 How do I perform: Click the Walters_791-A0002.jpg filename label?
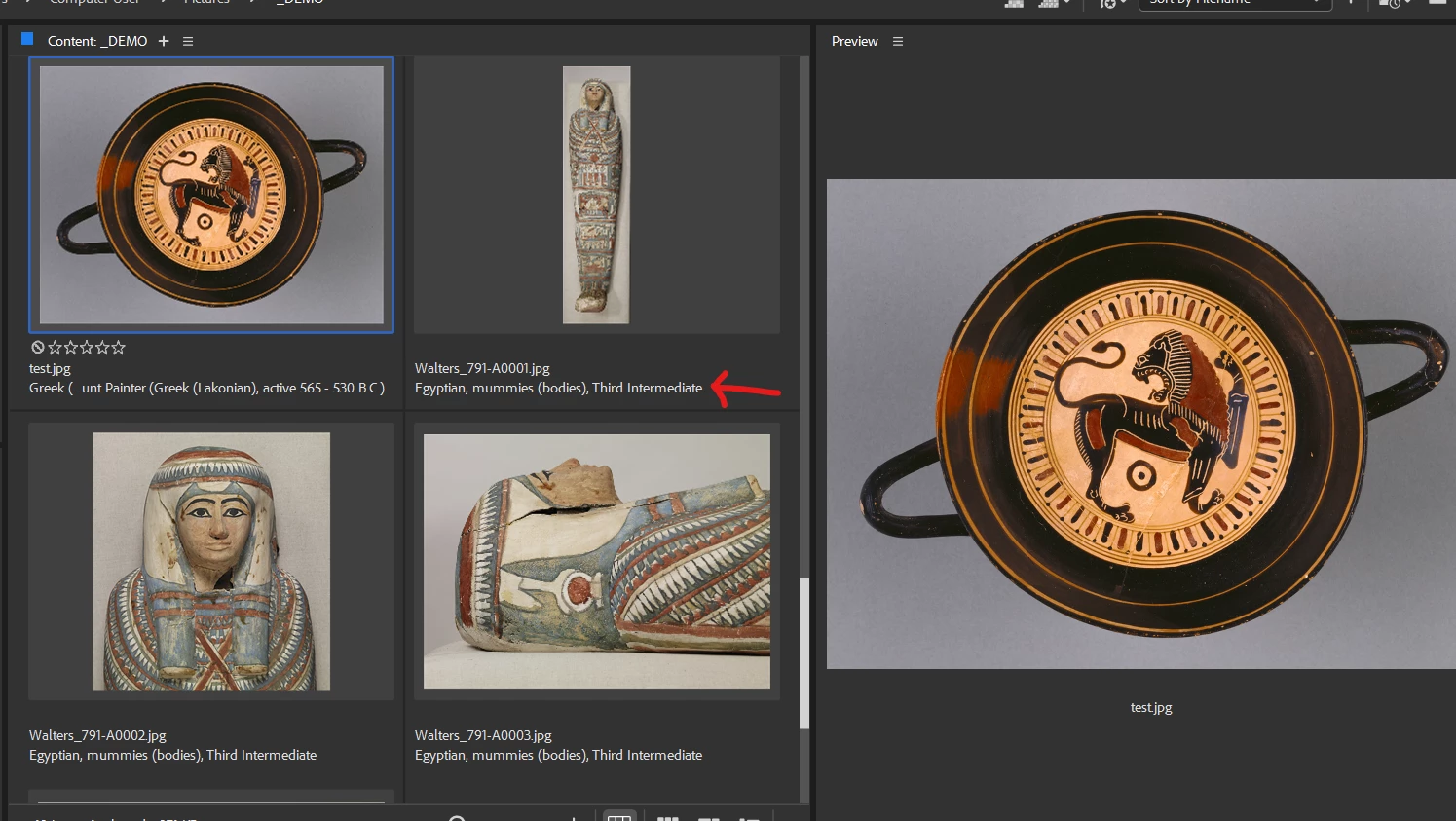click(x=97, y=735)
